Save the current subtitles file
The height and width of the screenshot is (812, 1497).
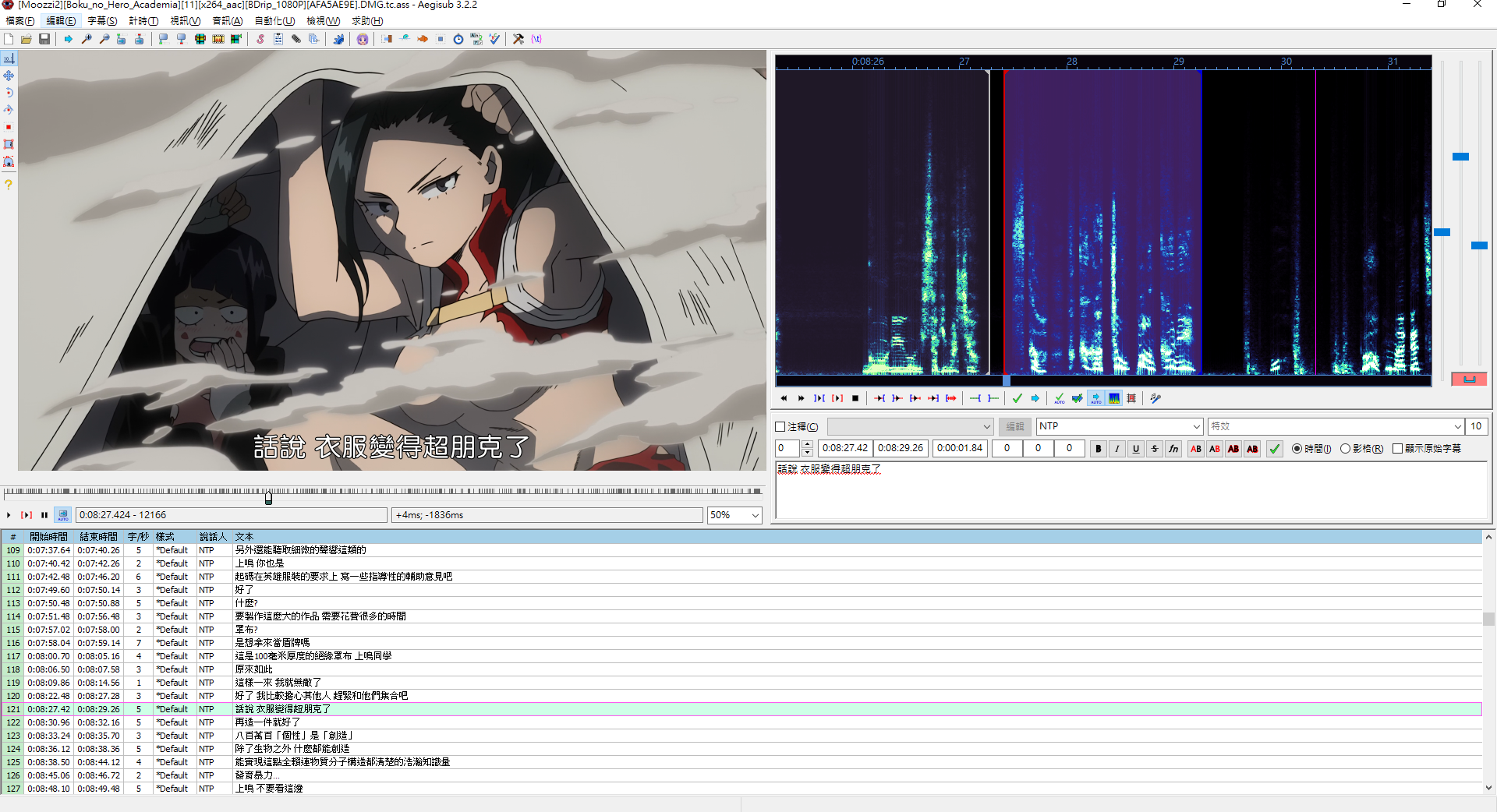click(x=44, y=39)
